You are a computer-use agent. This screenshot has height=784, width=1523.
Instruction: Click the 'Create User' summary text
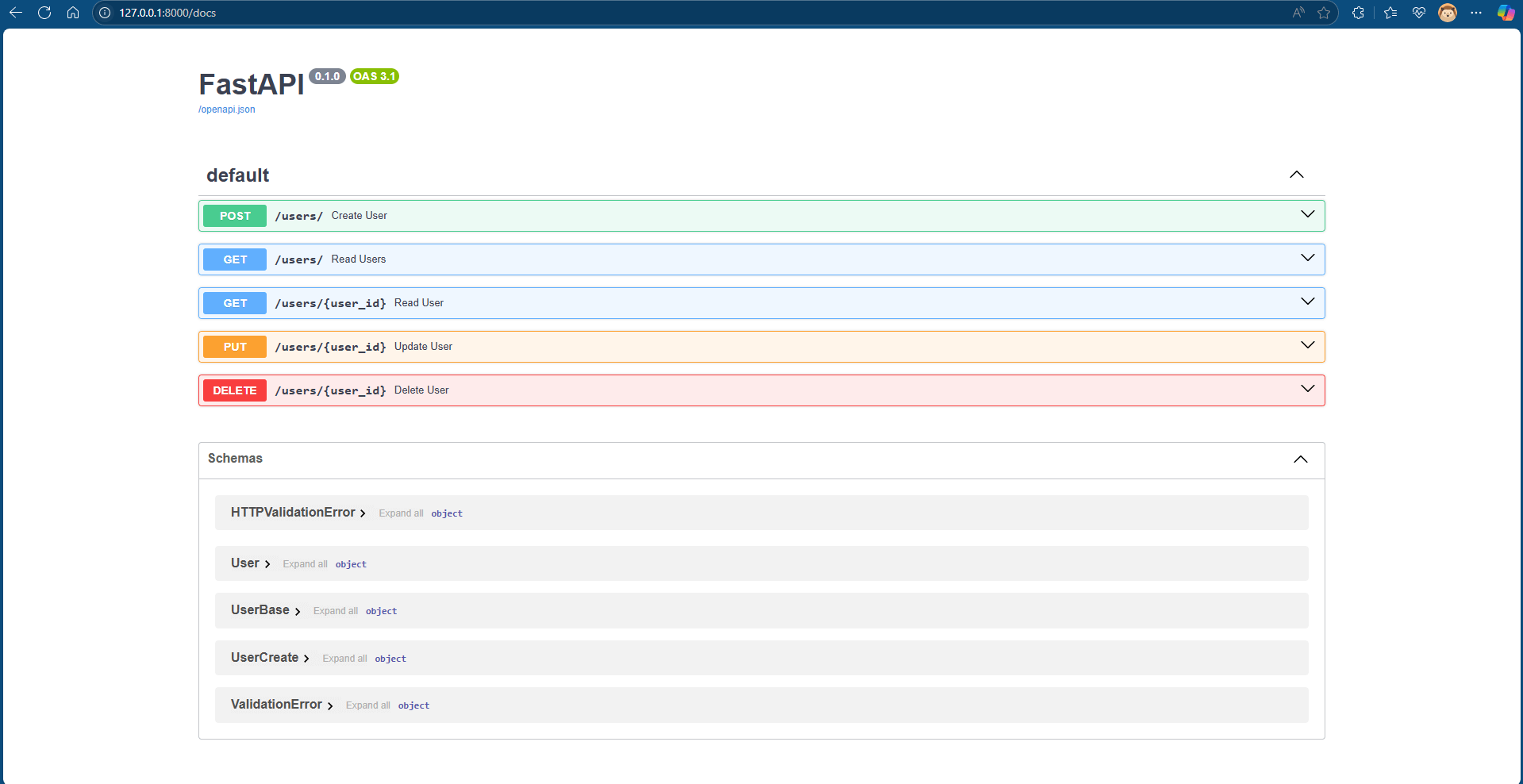tap(360, 216)
